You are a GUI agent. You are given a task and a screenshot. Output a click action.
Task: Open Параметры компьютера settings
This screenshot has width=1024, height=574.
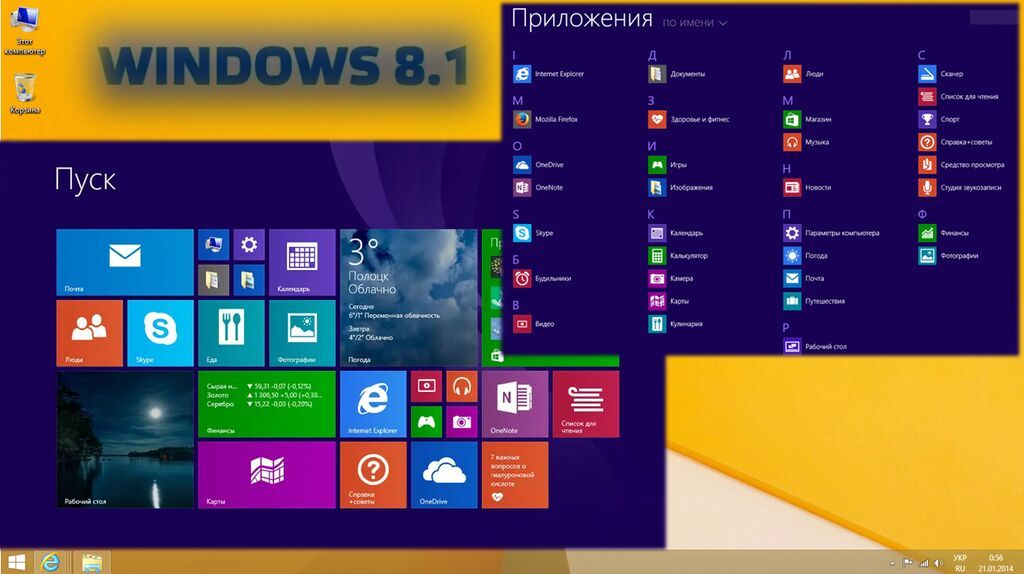(831, 233)
